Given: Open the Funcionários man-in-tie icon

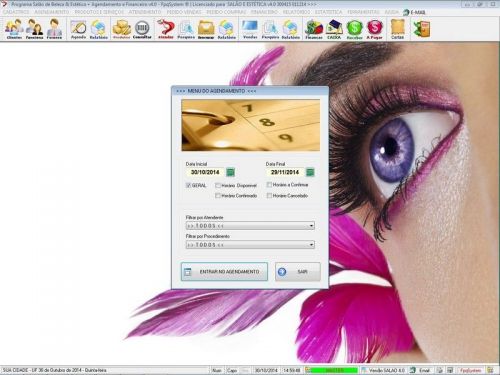Looking at the screenshot, I should pyautogui.click(x=54, y=29).
